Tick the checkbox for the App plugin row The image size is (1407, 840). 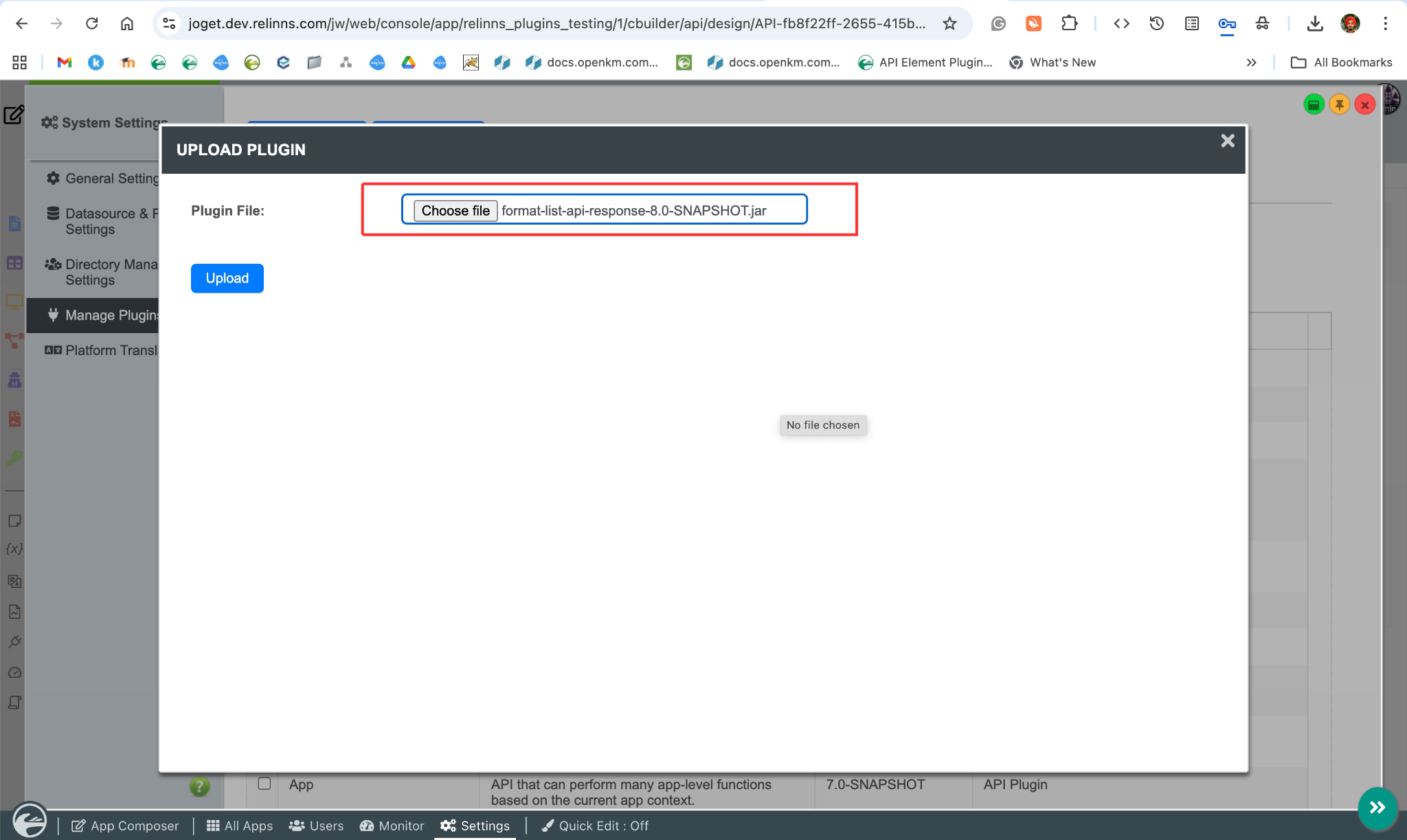tap(264, 783)
